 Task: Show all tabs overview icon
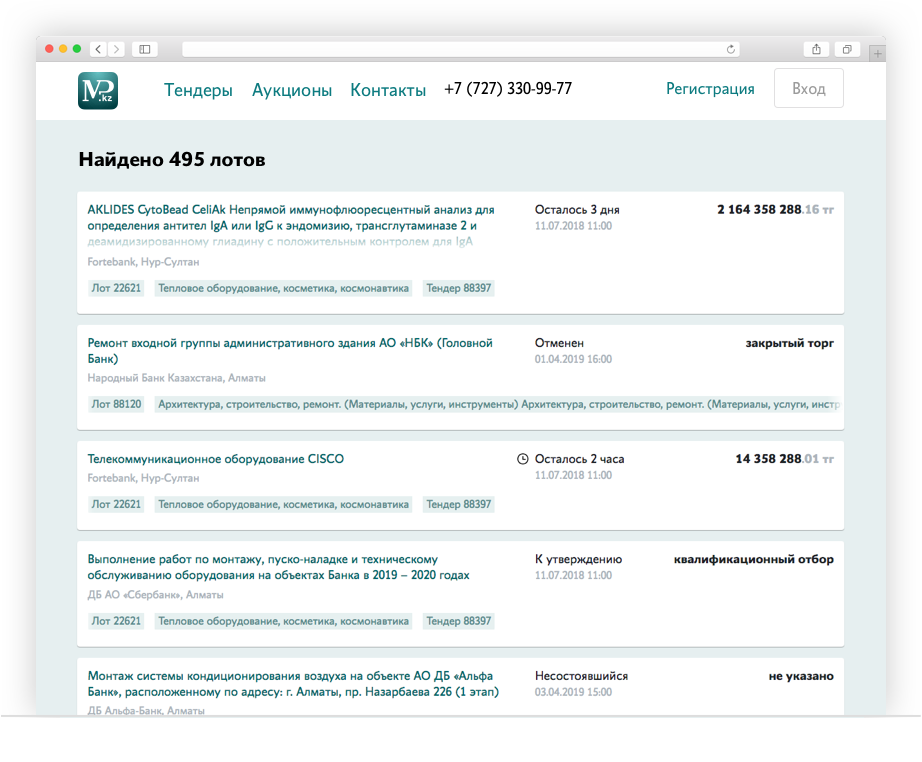846,49
